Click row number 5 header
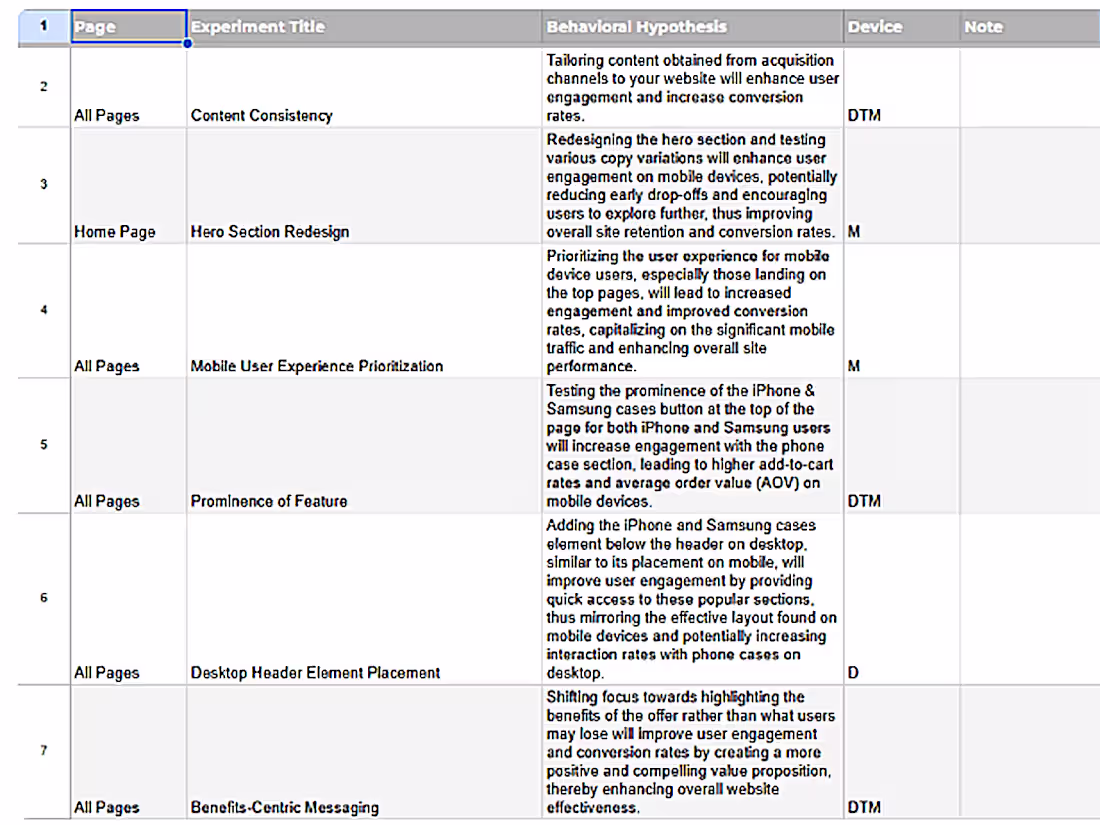 tap(43, 445)
